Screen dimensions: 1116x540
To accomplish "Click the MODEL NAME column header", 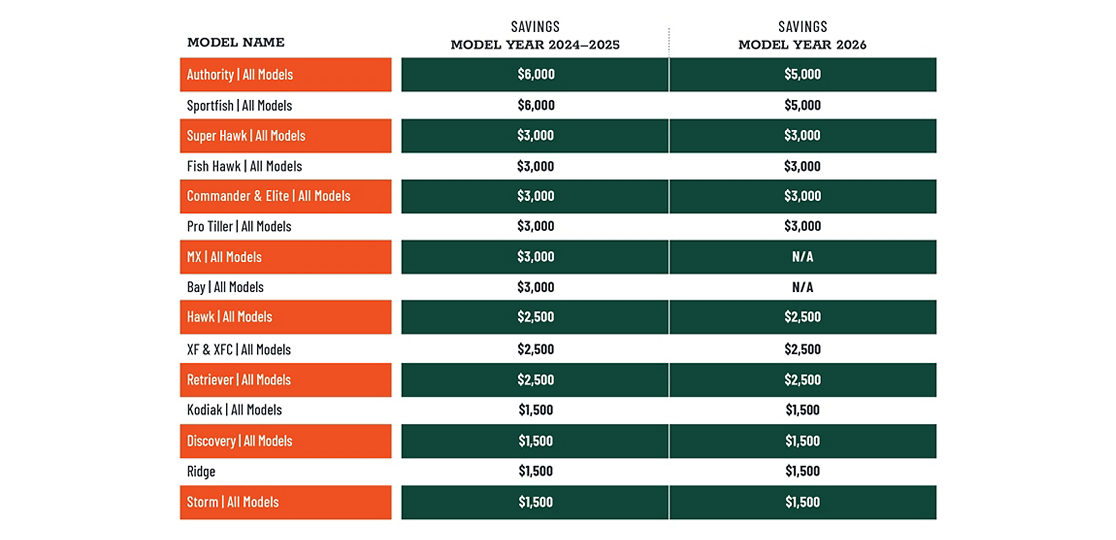I will (x=236, y=43).
